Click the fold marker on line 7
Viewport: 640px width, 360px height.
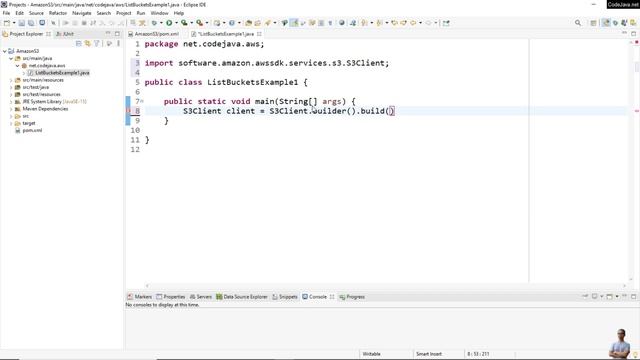[x=142, y=101]
